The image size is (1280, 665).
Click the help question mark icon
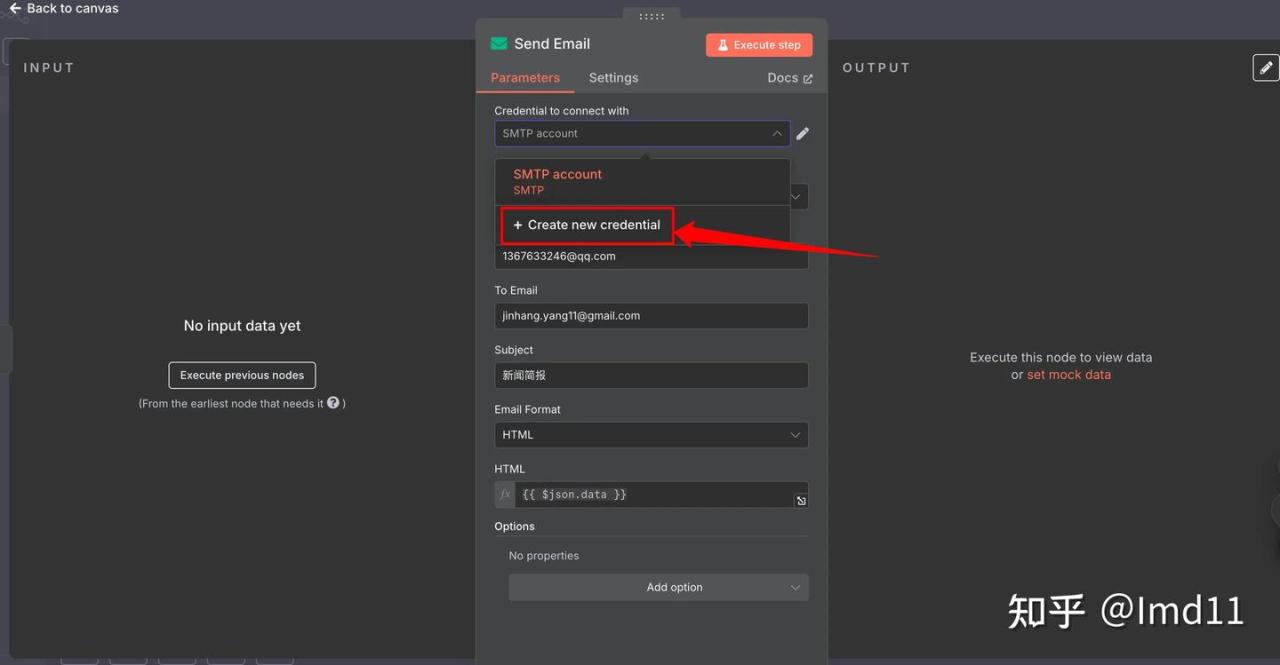333,403
